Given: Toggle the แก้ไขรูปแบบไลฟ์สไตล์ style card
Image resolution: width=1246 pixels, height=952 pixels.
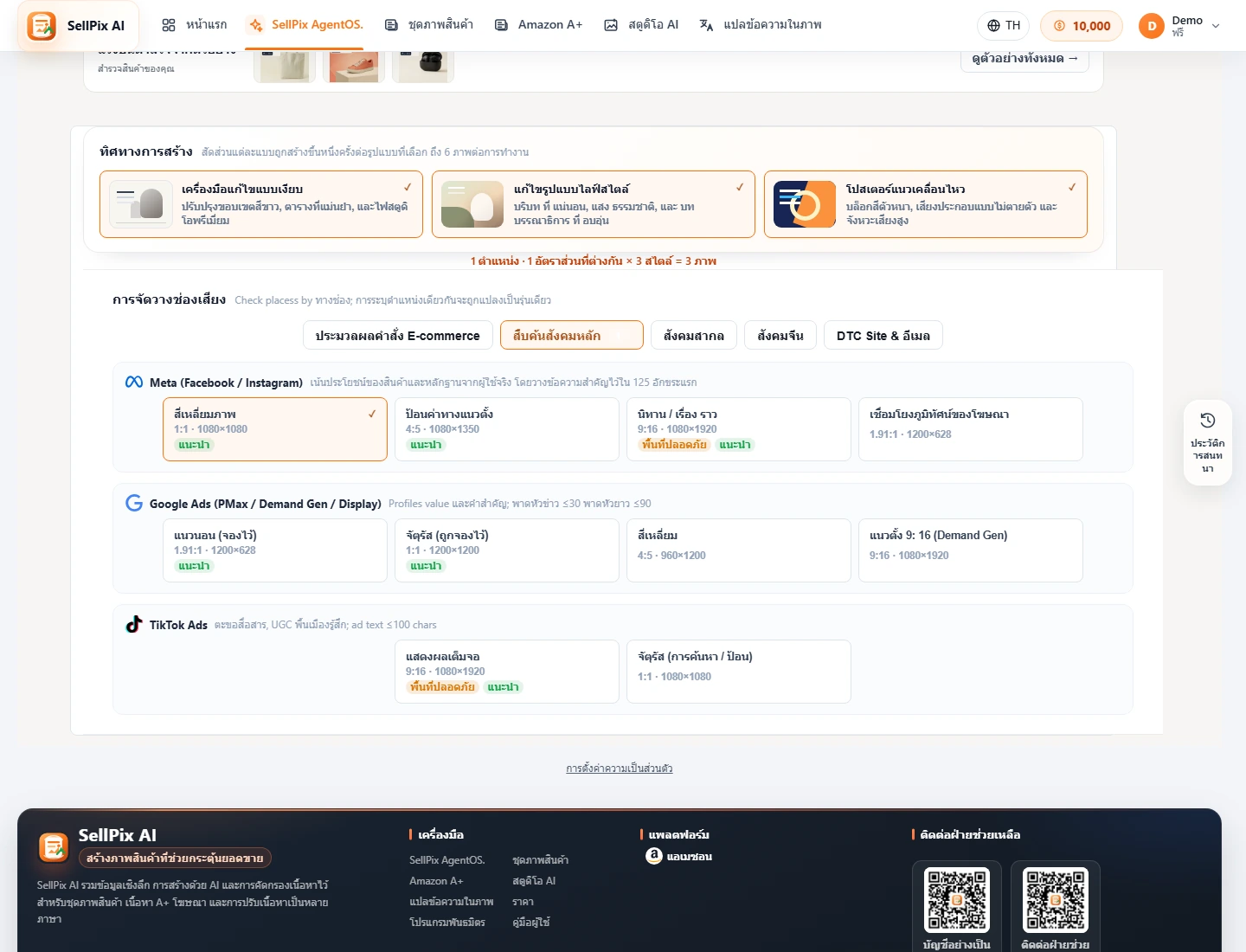Looking at the screenshot, I should pos(594,204).
